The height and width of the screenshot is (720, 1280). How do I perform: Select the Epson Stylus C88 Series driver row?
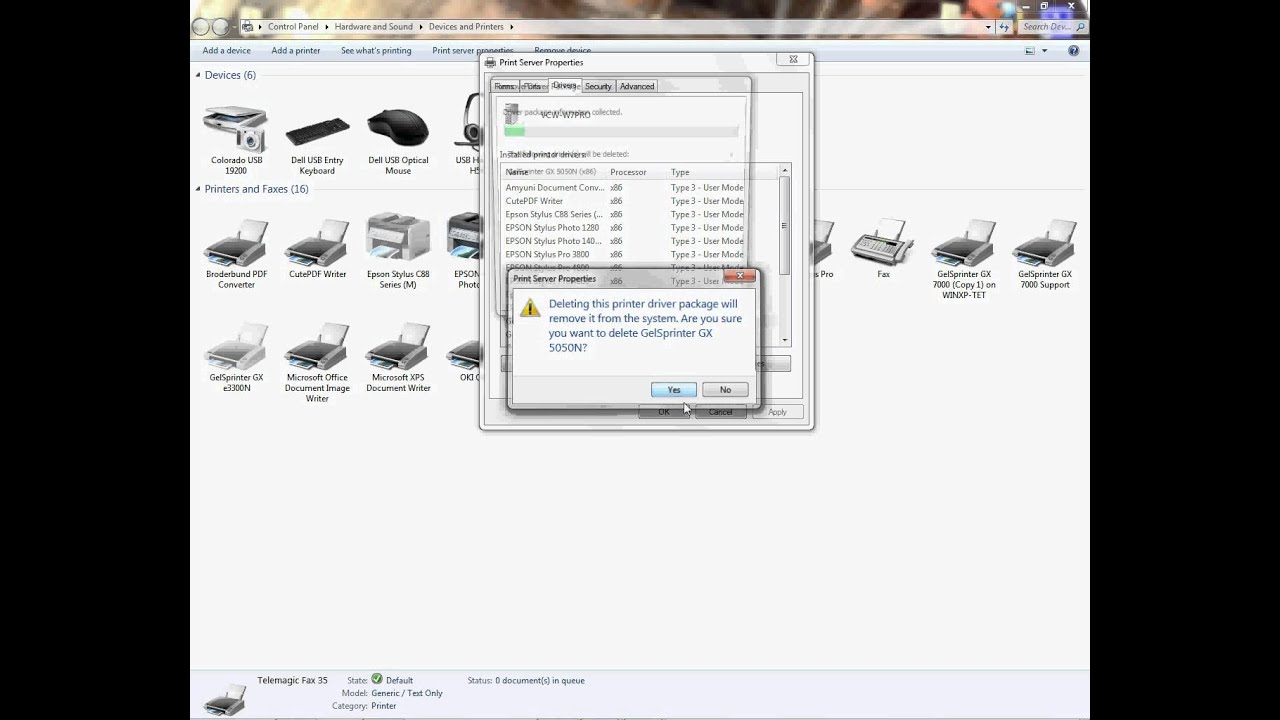pyautogui.click(x=625, y=214)
